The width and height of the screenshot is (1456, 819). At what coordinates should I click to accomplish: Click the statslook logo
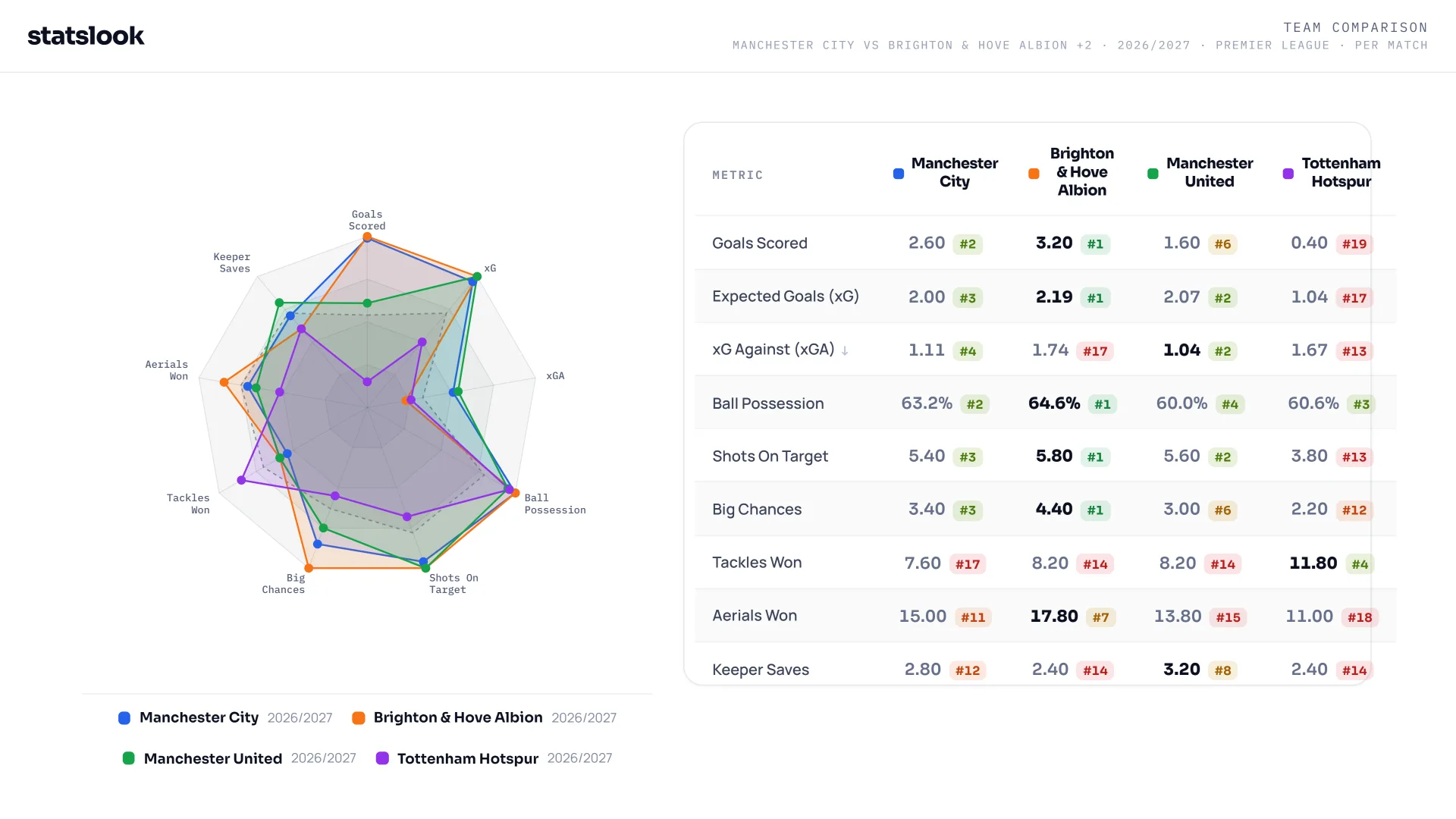pyautogui.click(x=86, y=36)
